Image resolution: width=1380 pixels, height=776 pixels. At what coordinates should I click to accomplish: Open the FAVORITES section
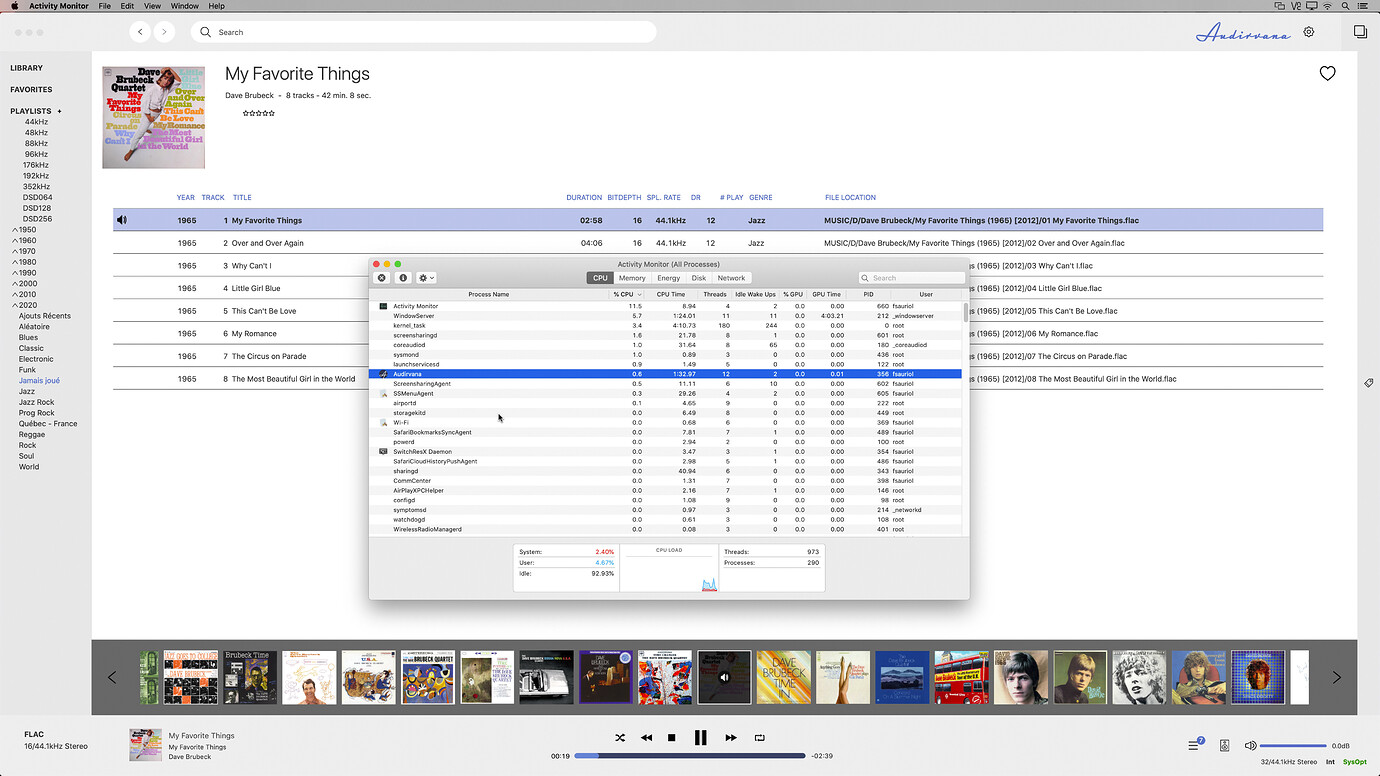tap(31, 89)
